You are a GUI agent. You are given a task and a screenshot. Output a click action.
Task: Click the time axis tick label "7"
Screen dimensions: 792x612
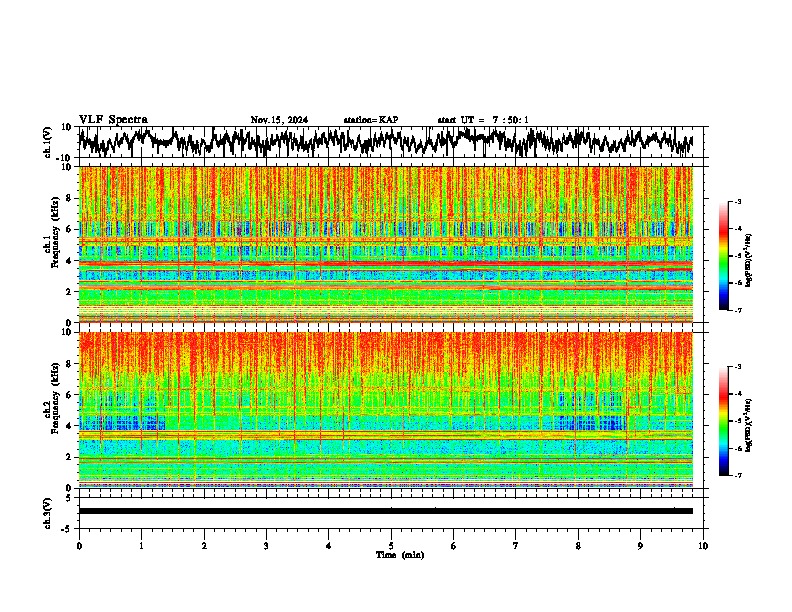coord(516,546)
